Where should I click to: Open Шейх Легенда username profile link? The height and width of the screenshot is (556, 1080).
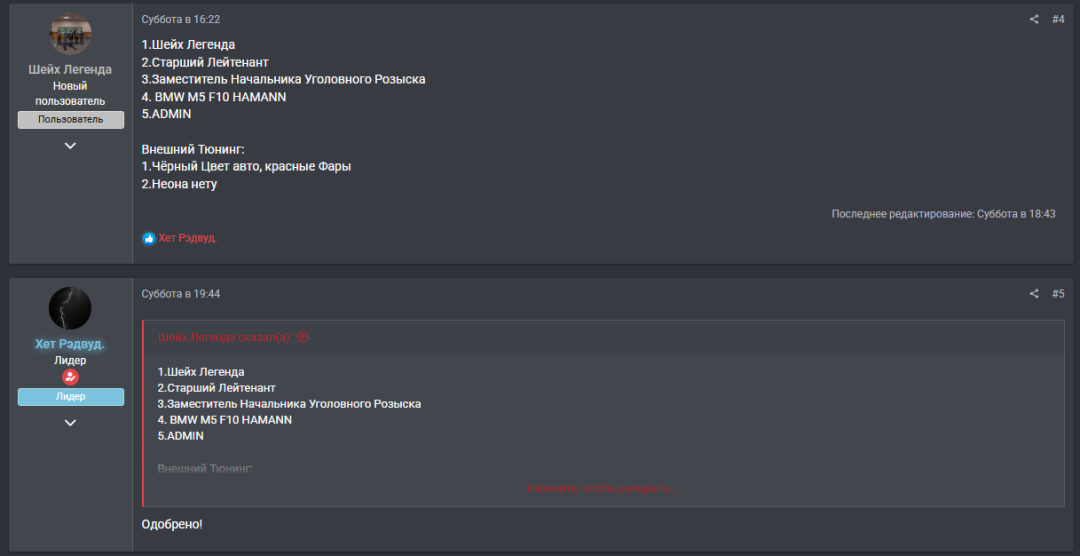coord(70,70)
